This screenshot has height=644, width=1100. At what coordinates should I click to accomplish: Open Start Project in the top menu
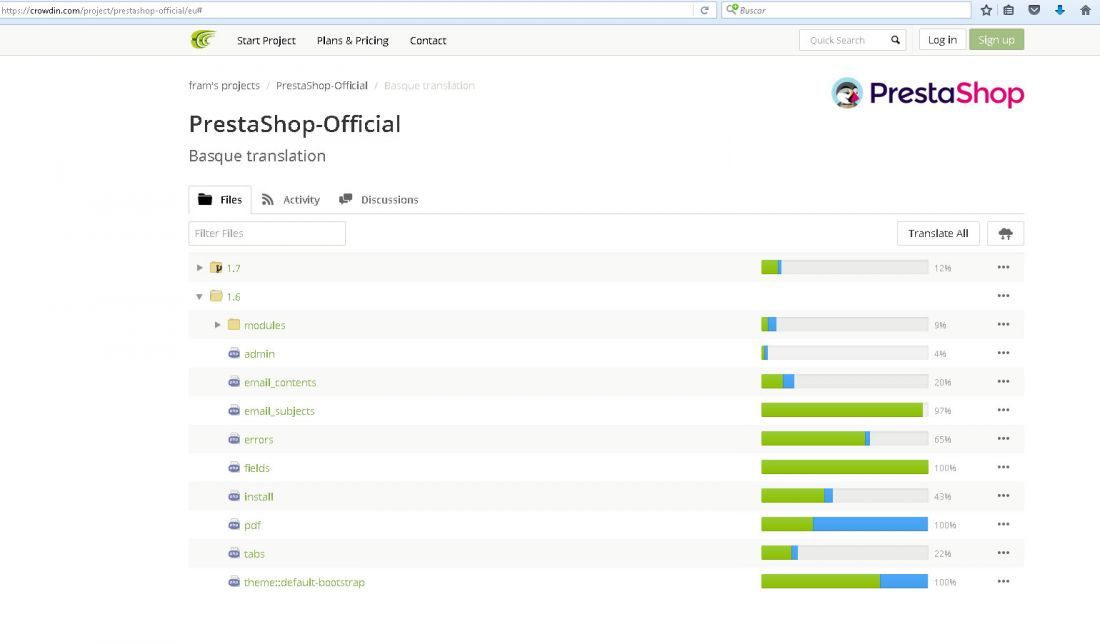point(266,41)
